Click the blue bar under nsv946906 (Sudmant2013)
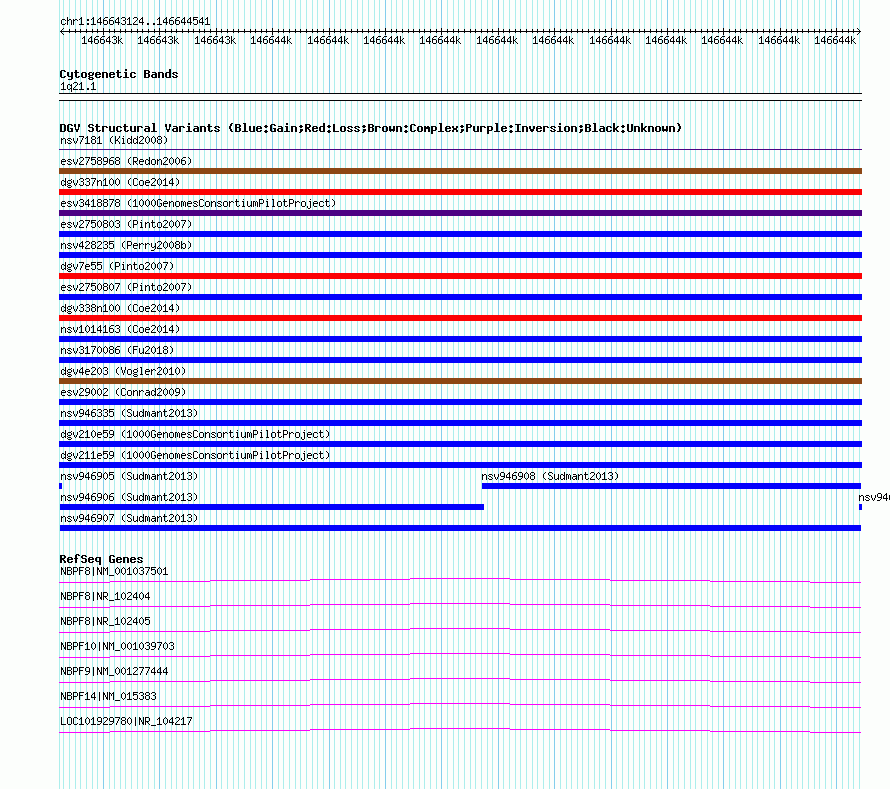Screen dimensions: 890x789 [x=272, y=507]
